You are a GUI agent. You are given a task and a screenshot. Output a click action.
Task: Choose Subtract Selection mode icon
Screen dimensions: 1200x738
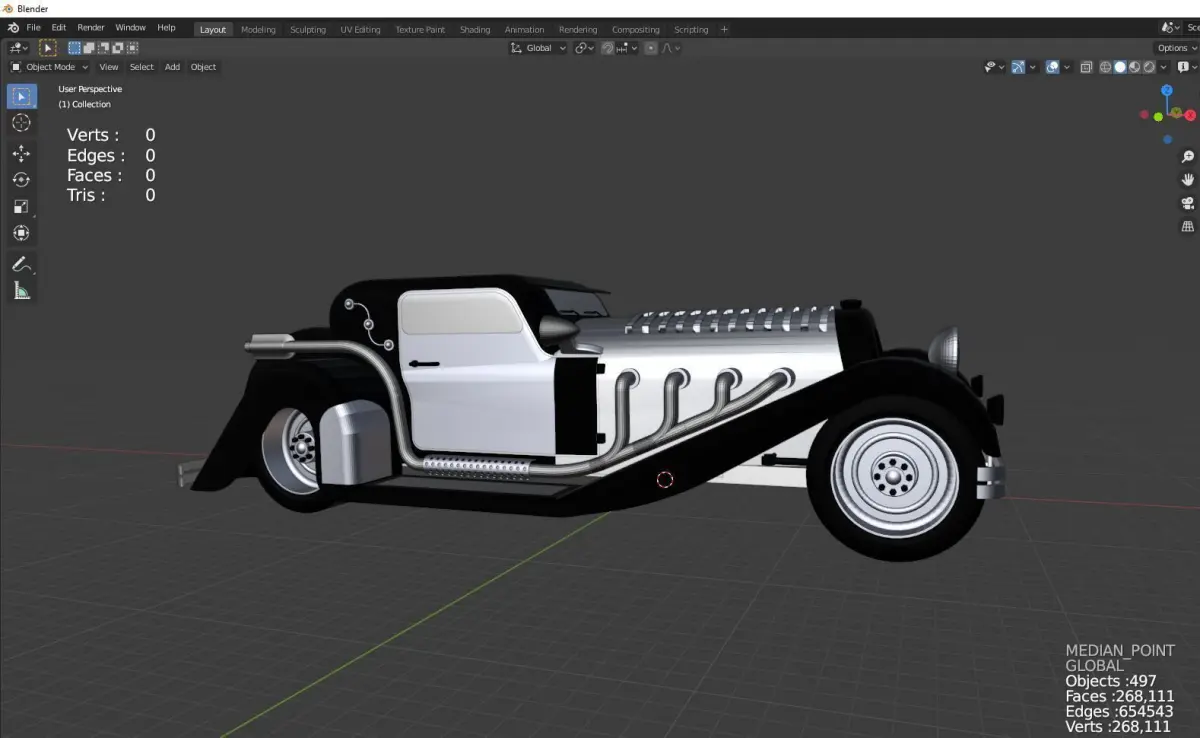[103, 47]
